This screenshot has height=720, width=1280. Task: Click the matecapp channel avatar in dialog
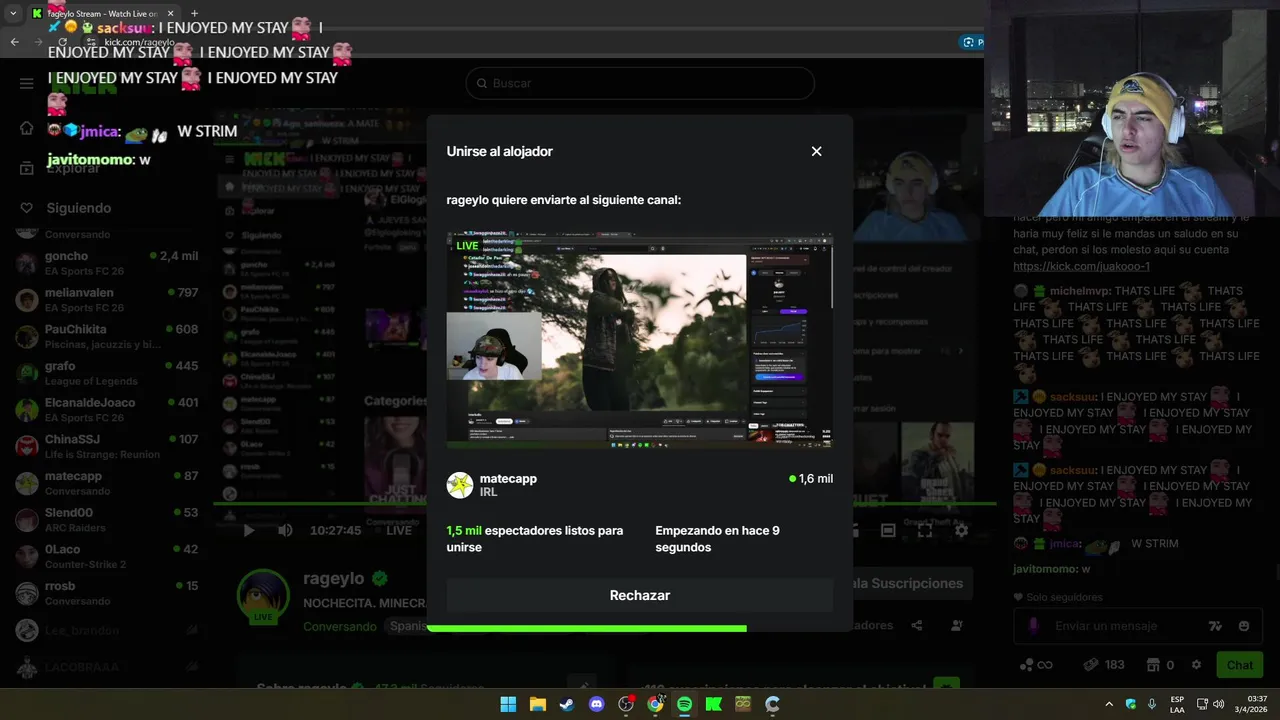click(x=460, y=485)
